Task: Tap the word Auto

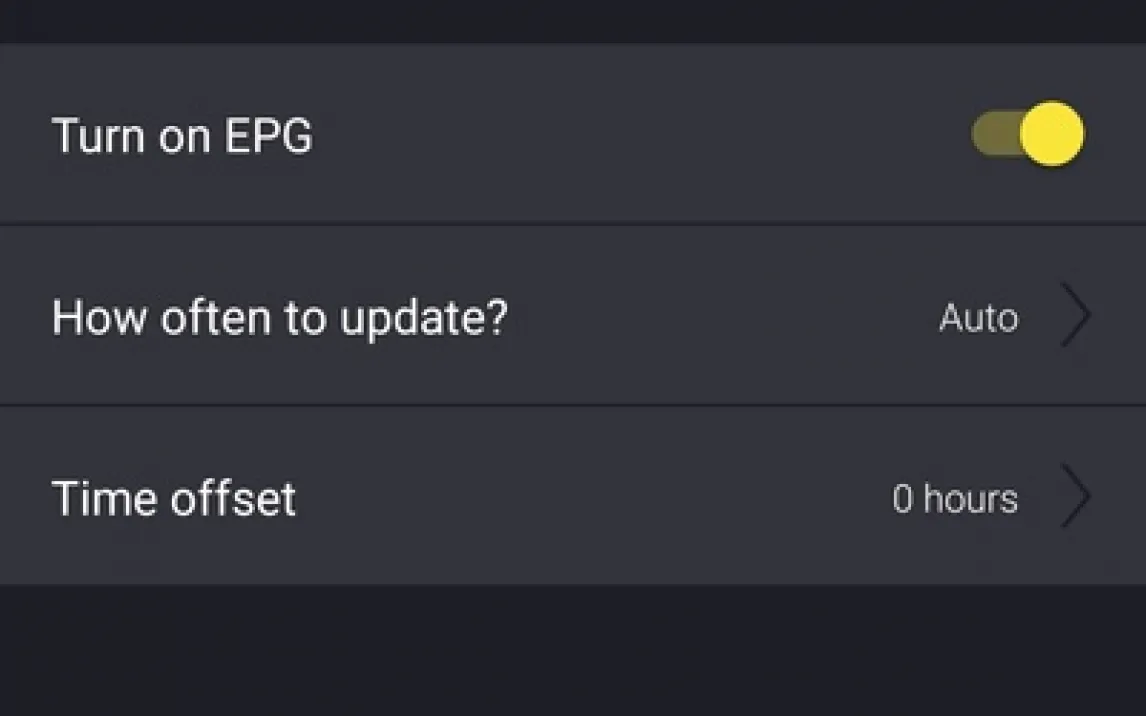Action: 978,318
